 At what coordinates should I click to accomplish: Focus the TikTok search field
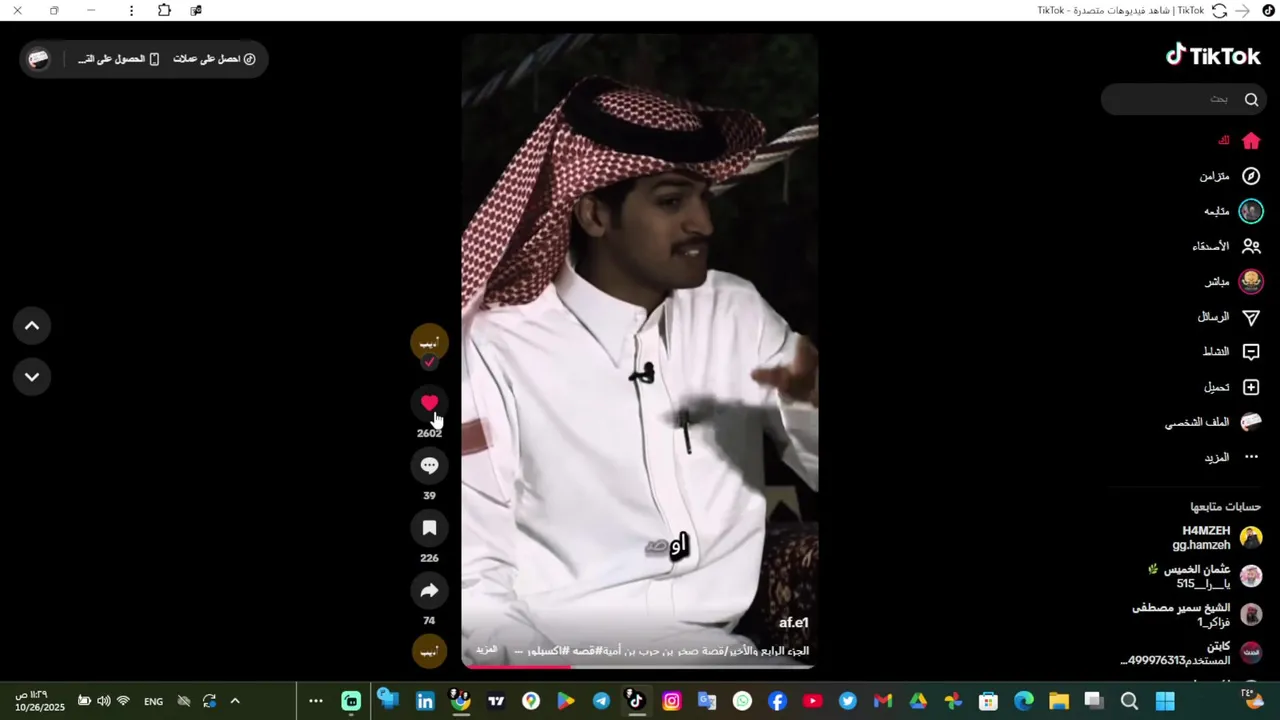[x=1184, y=99]
